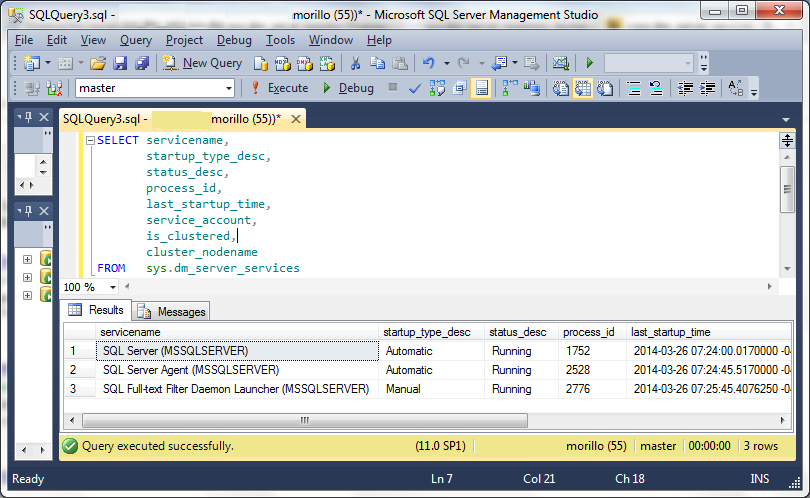Expand the first tree node in side panel
Image resolution: width=810 pixels, height=498 pixels.
27,259
